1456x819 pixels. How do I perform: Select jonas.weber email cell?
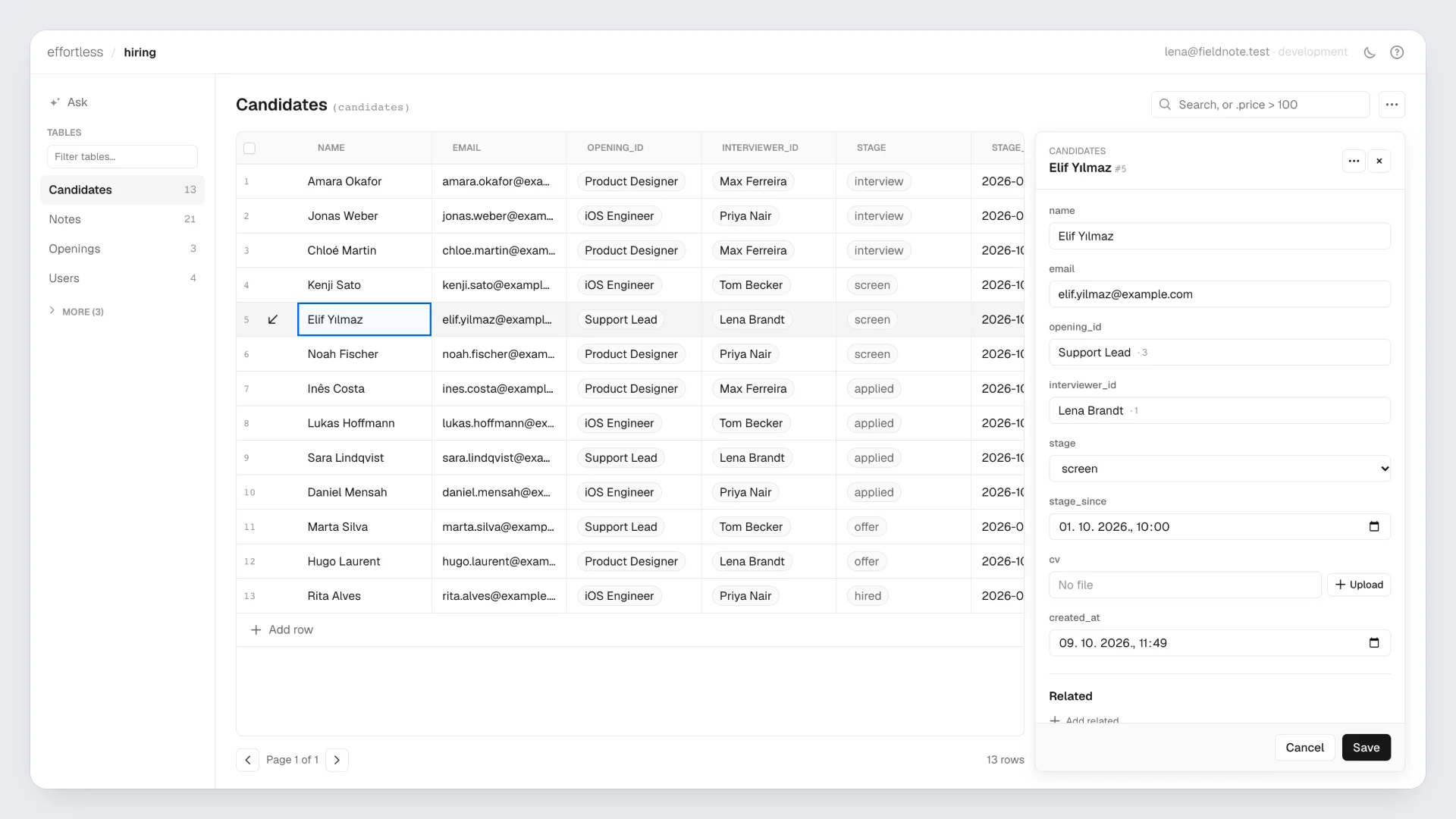click(499, 216)
